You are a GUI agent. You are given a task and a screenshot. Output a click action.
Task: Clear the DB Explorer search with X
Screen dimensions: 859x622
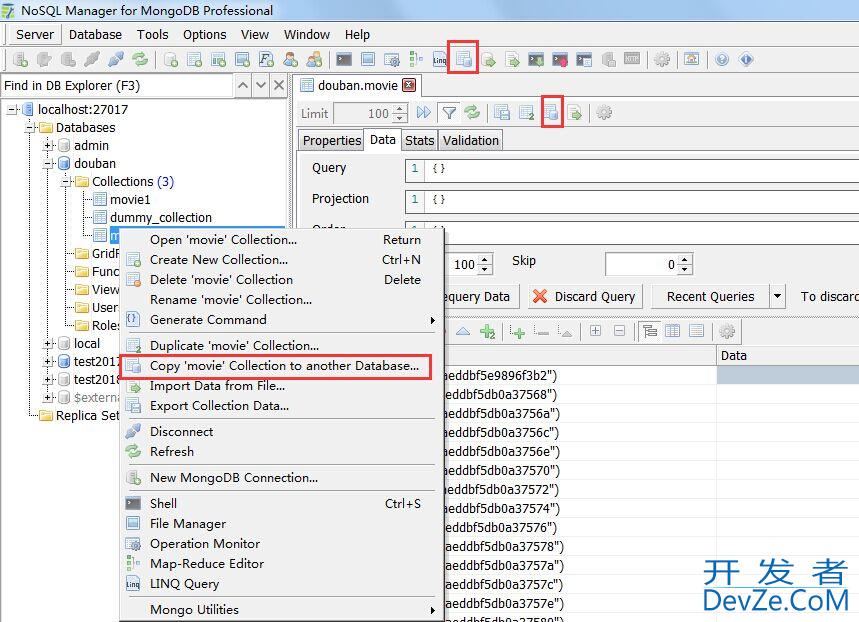(279, 85)
